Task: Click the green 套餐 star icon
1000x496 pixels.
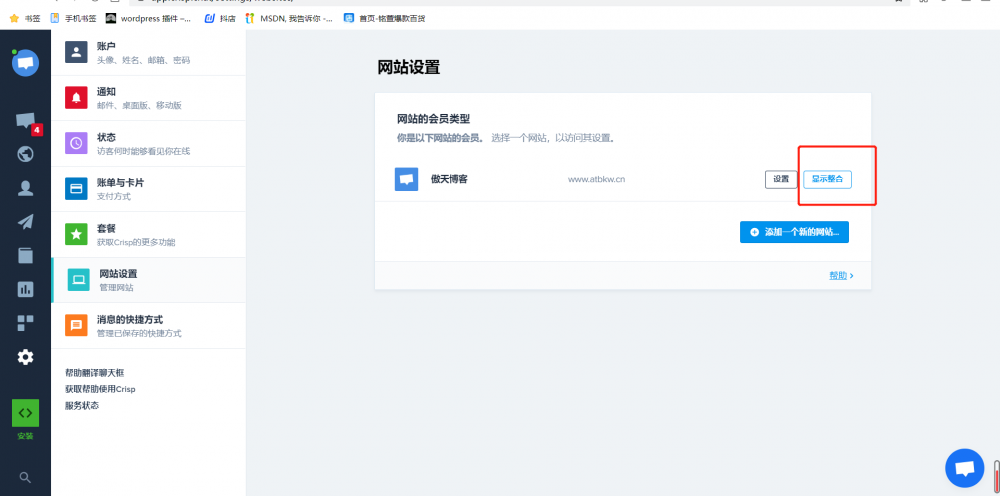Action: tap(76, 234)
